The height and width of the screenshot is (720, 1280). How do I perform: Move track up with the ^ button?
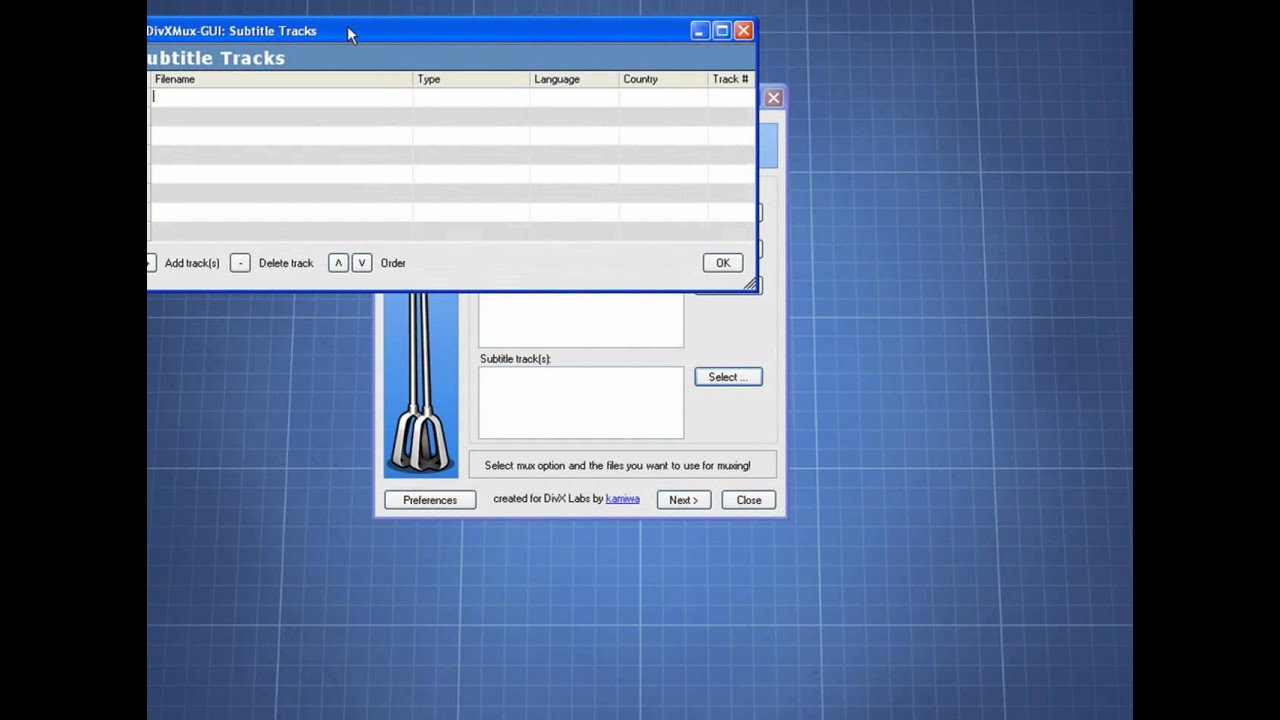click(x=338, y=263)
